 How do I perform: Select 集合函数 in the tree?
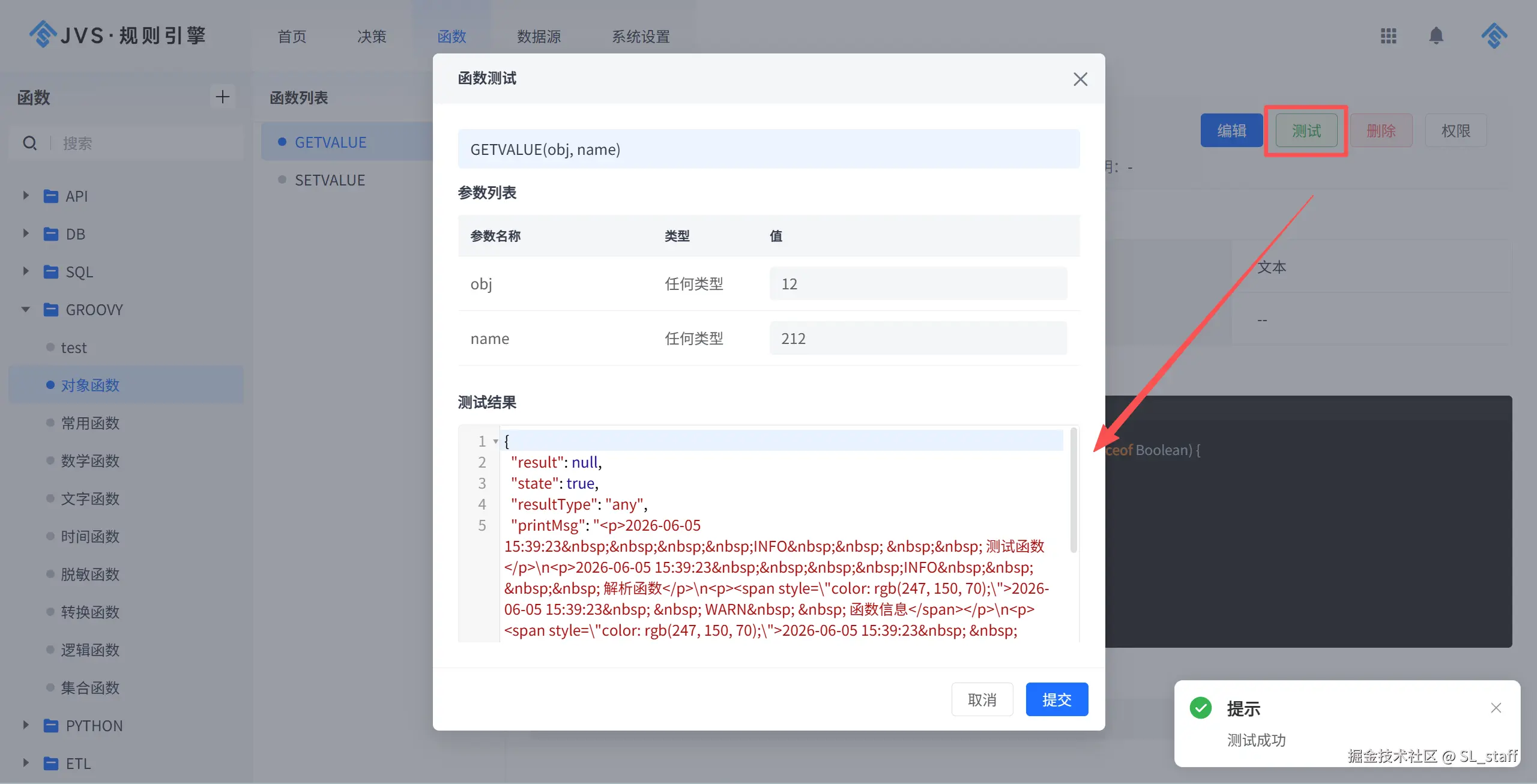(90, 688)
